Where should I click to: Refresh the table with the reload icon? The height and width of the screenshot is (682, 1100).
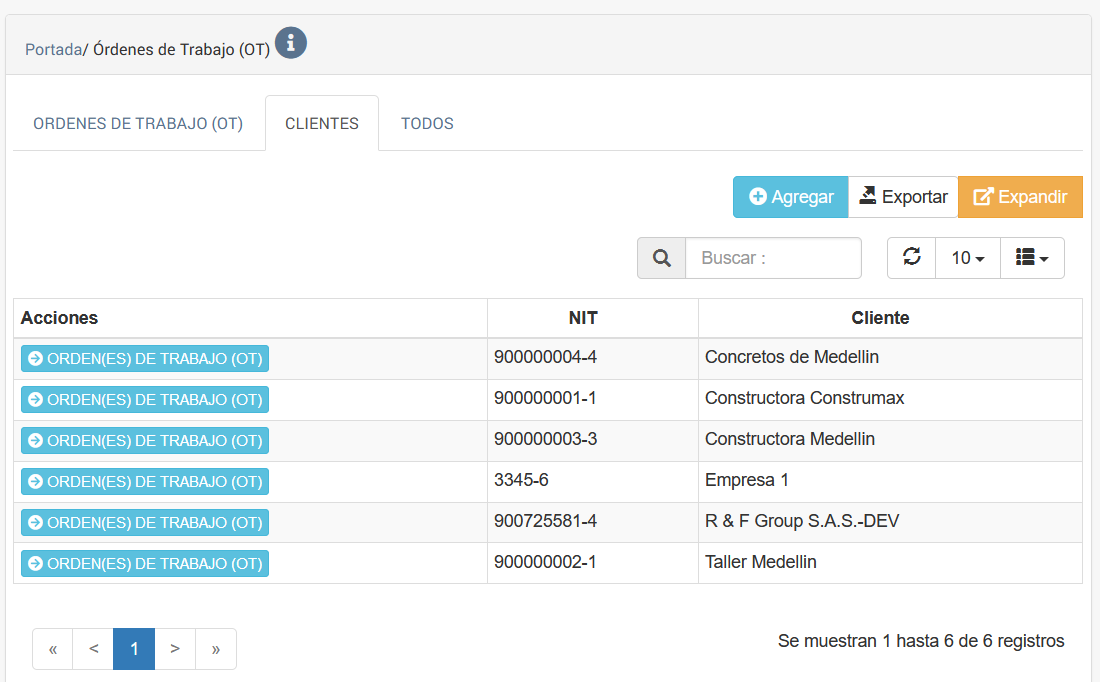click(x=911, y=257)
